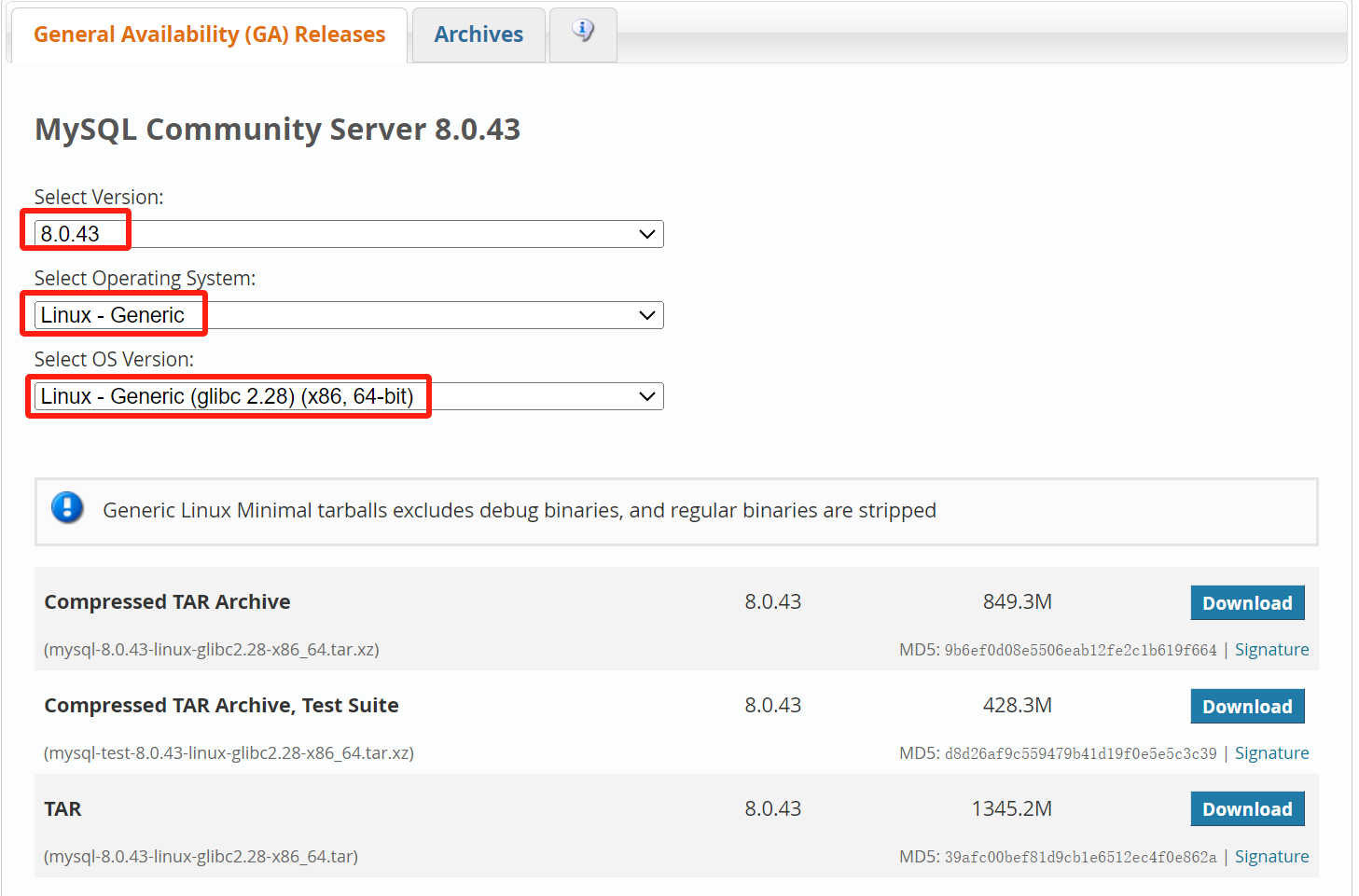Click MD5 hash 39afc00bef81d9cb1e6512ec4f0e862a

click(1080, 857)
